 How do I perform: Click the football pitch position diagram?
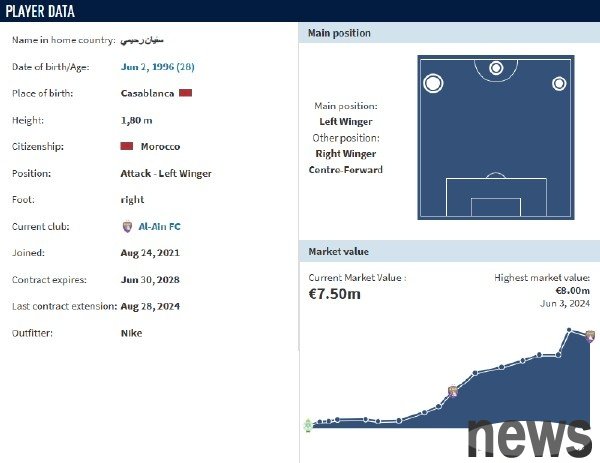[496, 136]
